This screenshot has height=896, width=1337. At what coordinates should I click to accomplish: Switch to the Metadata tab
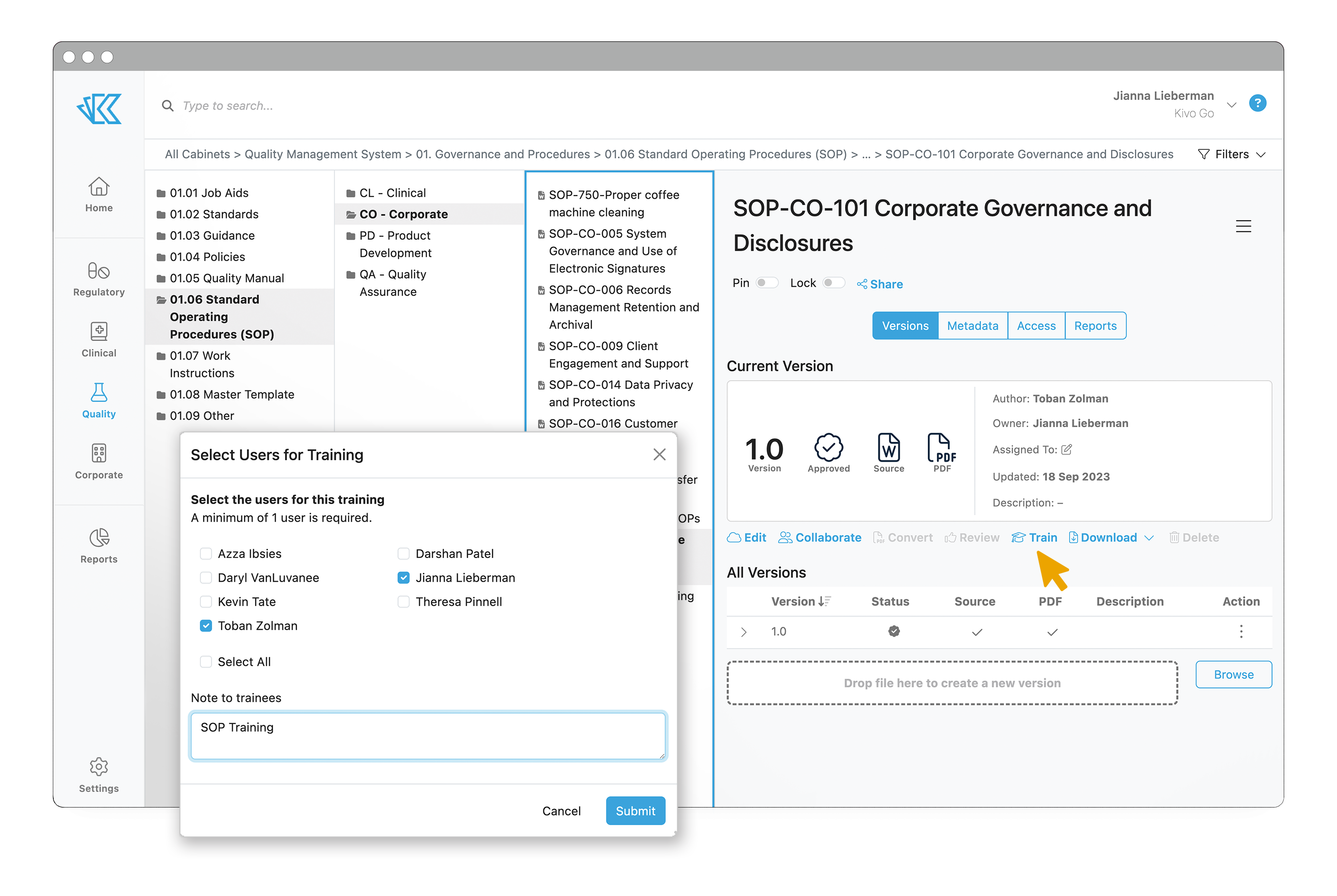click(x=973, y=325)
